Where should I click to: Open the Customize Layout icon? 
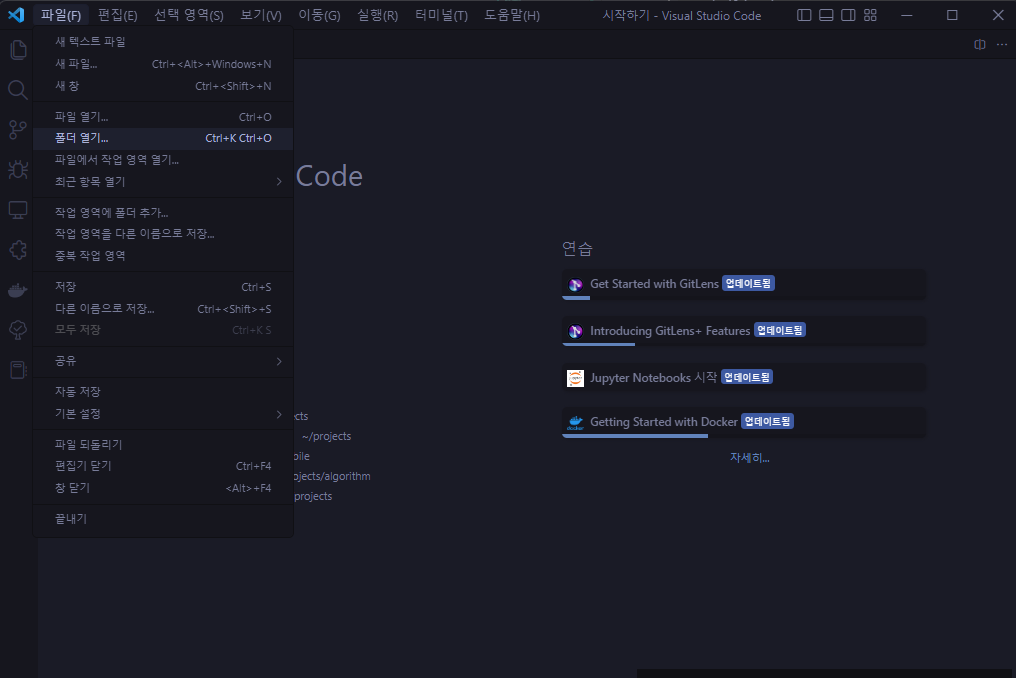870,15
